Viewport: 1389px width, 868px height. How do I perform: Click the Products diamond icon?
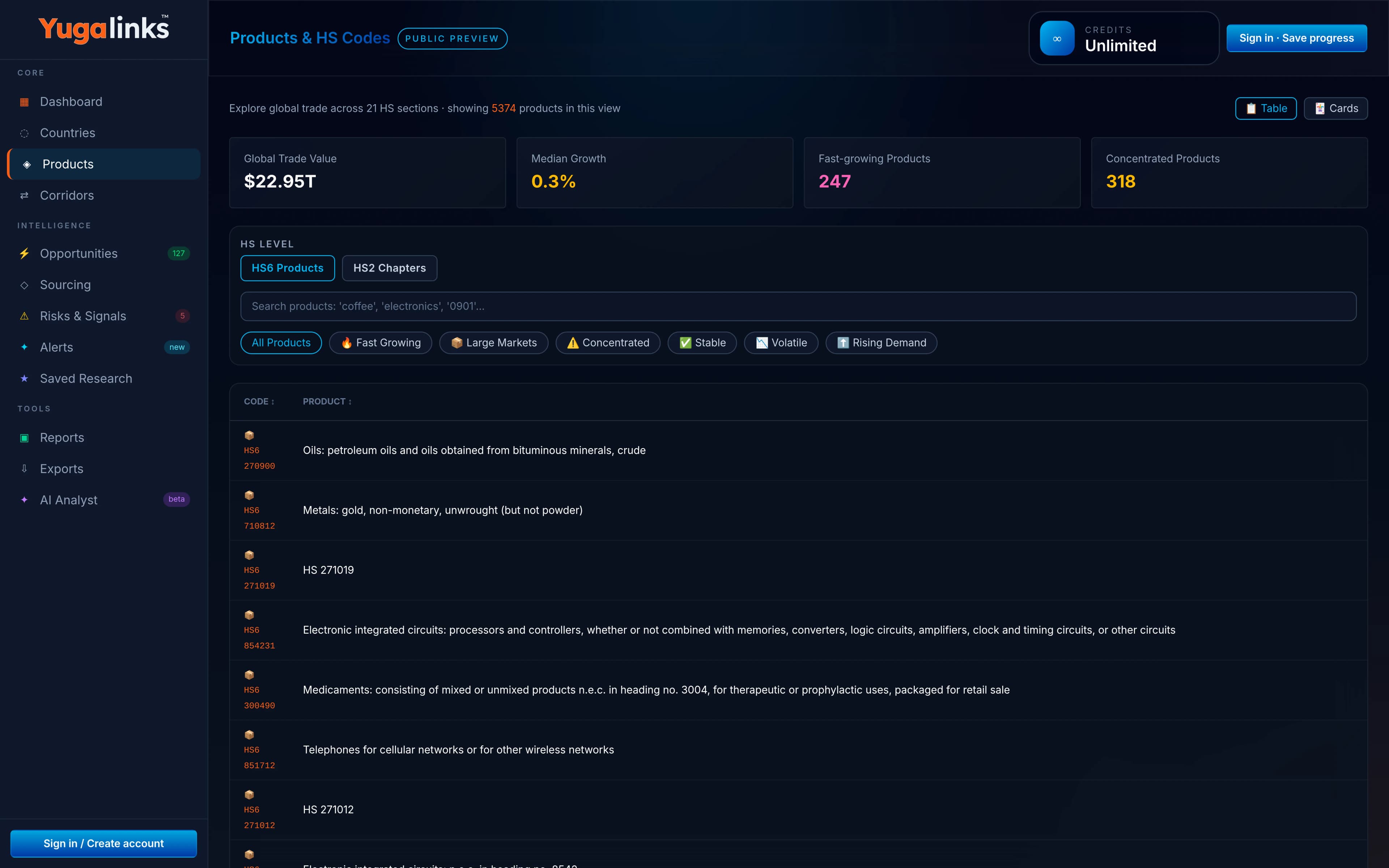pos(26,164)
